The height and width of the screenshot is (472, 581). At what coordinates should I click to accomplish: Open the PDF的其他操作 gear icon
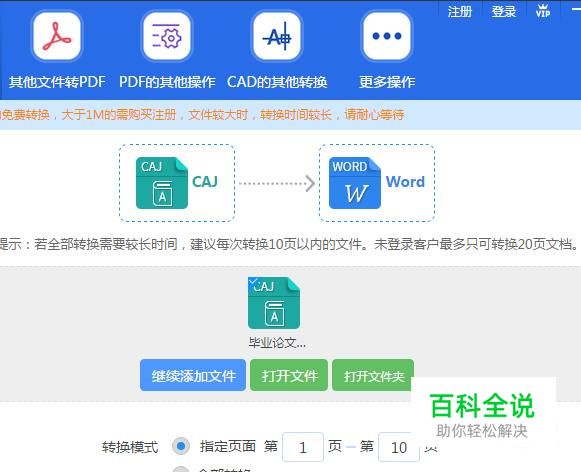click(x=167, y=36)
